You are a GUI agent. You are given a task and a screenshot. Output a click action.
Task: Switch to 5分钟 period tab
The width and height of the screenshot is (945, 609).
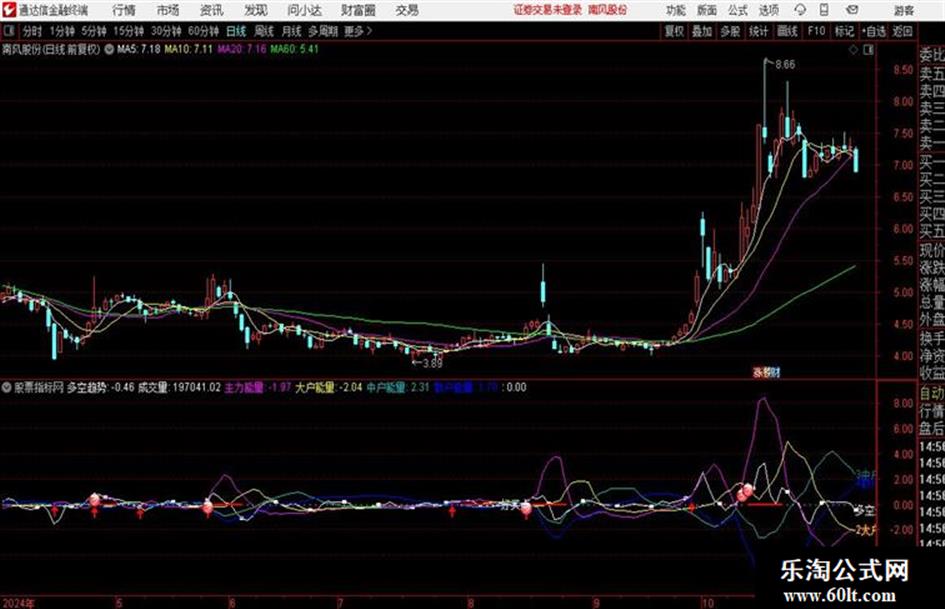click(x=94, y=31)
